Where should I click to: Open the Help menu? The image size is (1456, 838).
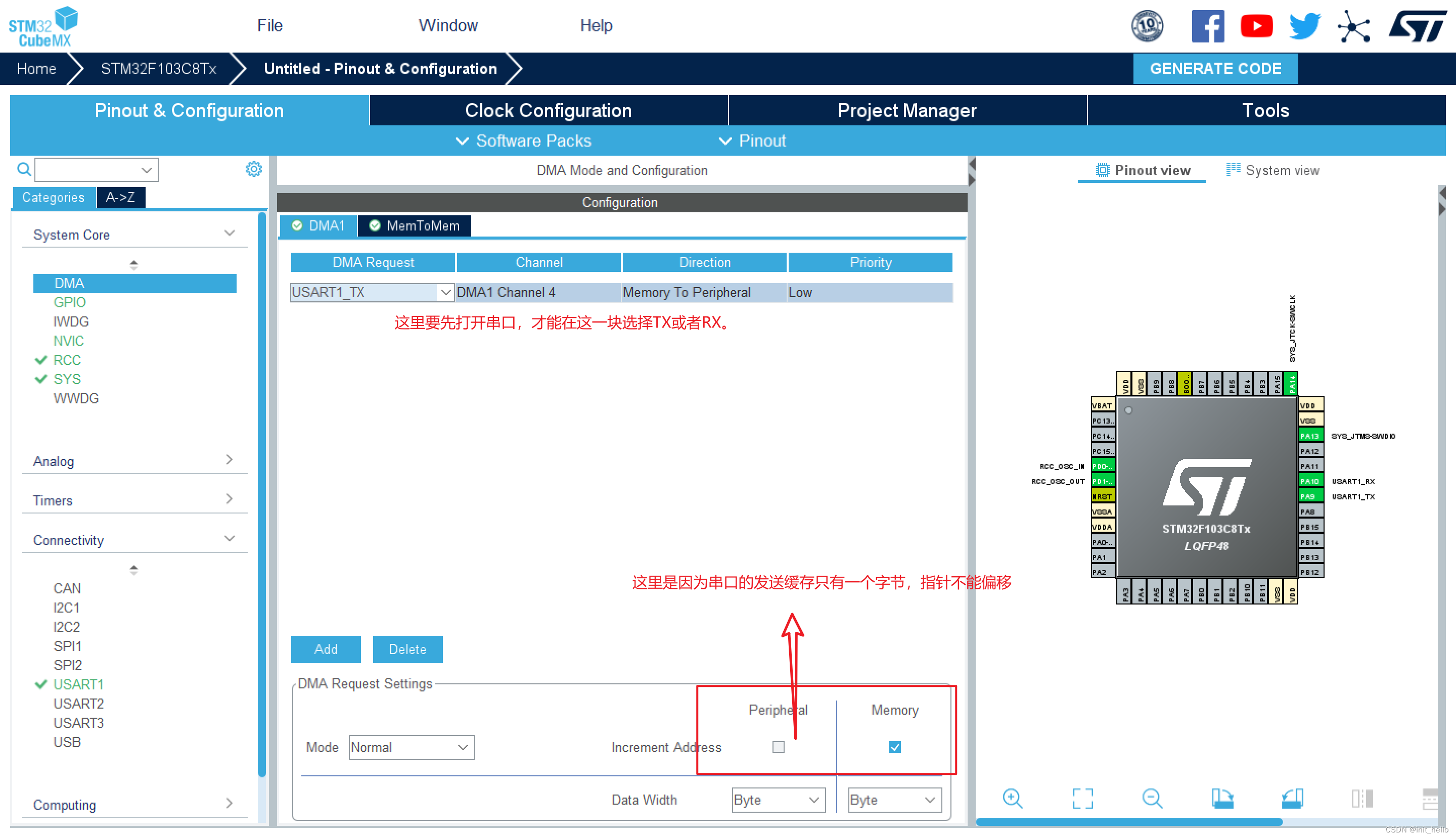(596, 25)
